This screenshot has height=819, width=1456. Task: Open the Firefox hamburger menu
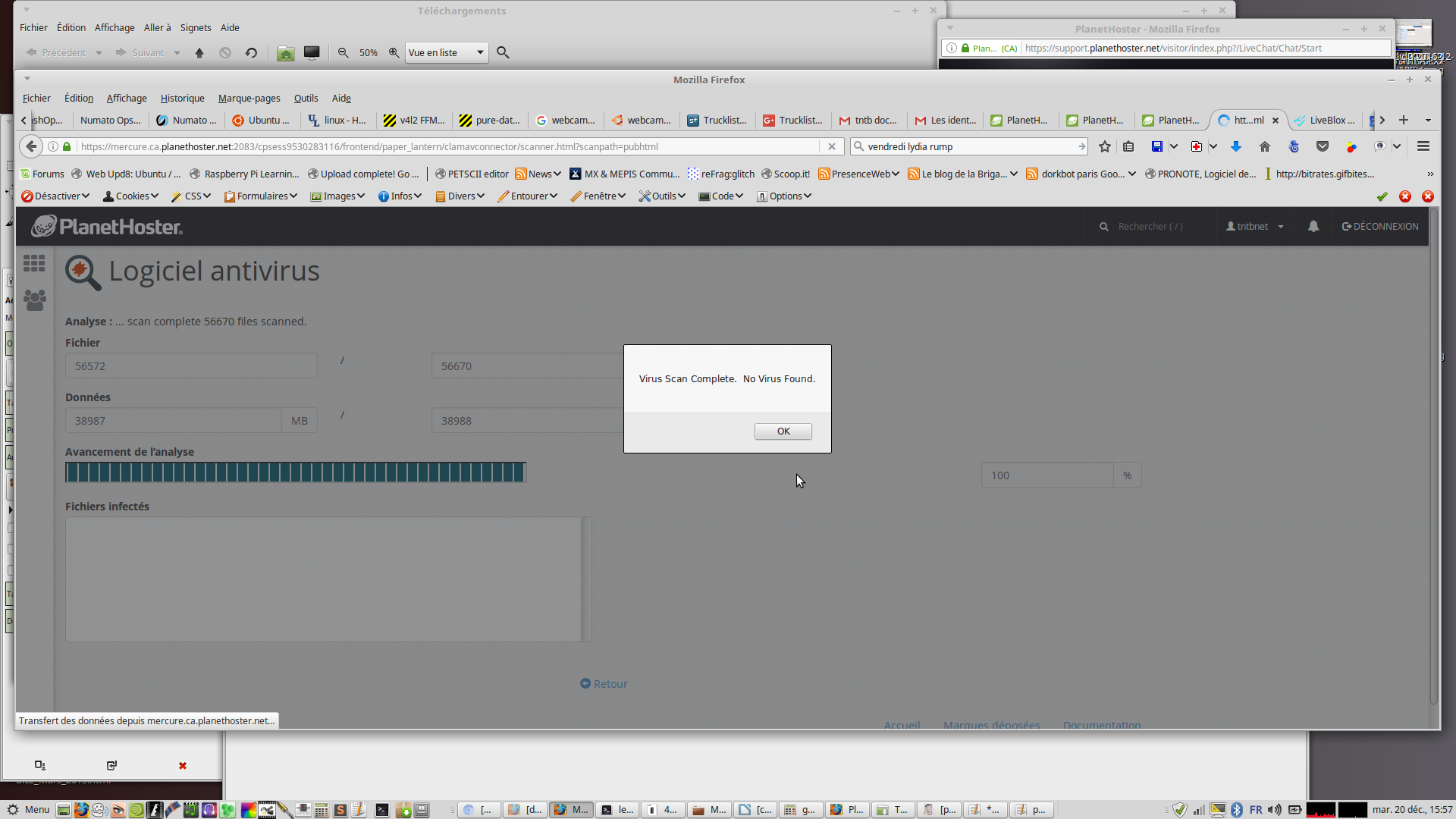coord(1423,146)
